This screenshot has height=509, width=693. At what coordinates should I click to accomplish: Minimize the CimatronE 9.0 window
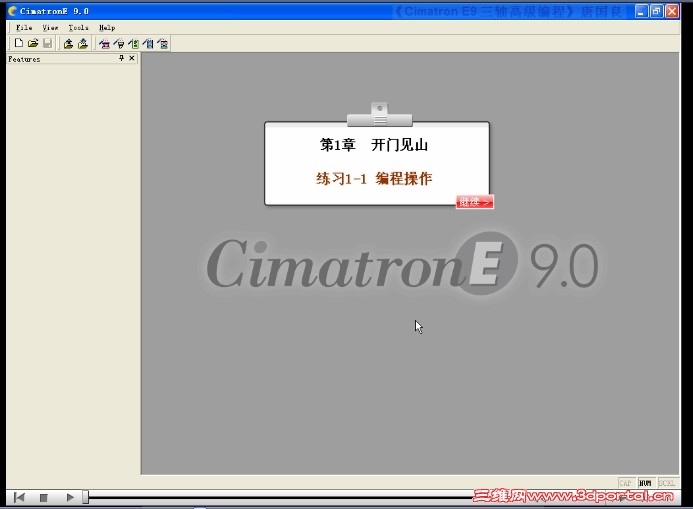point(641,11)
